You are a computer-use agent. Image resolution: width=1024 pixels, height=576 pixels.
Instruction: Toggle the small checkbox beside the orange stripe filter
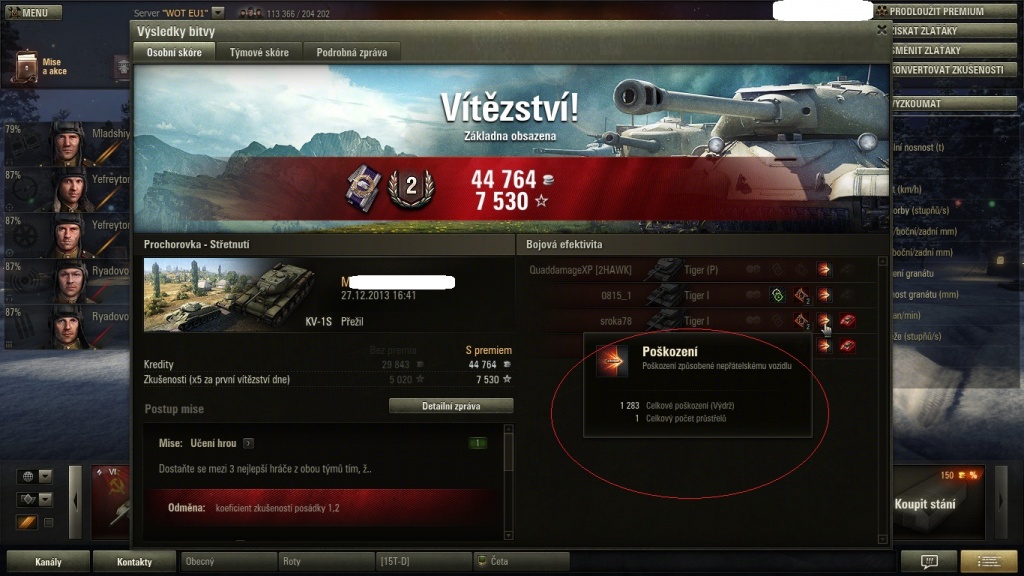pyautogui.click(x=48, y=522)
